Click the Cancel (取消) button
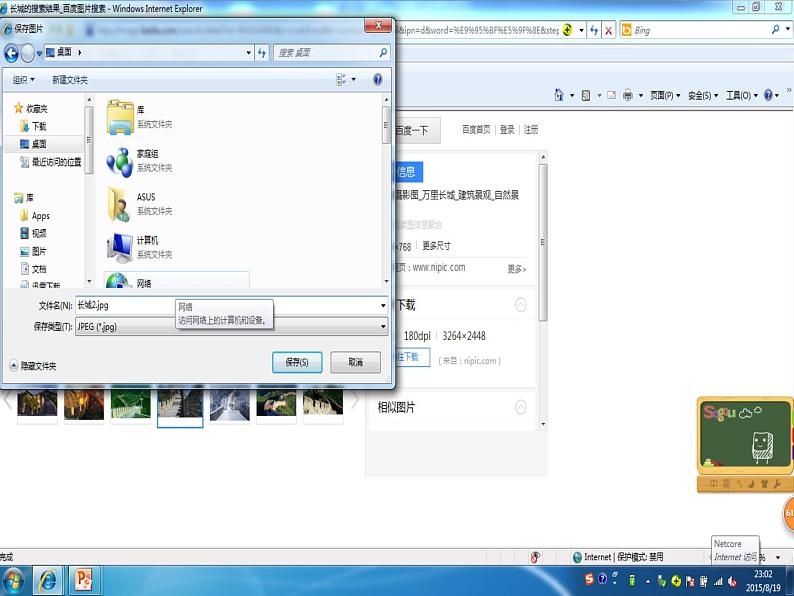The height and width of the screenshot is (596, 794). pos(355,362)
